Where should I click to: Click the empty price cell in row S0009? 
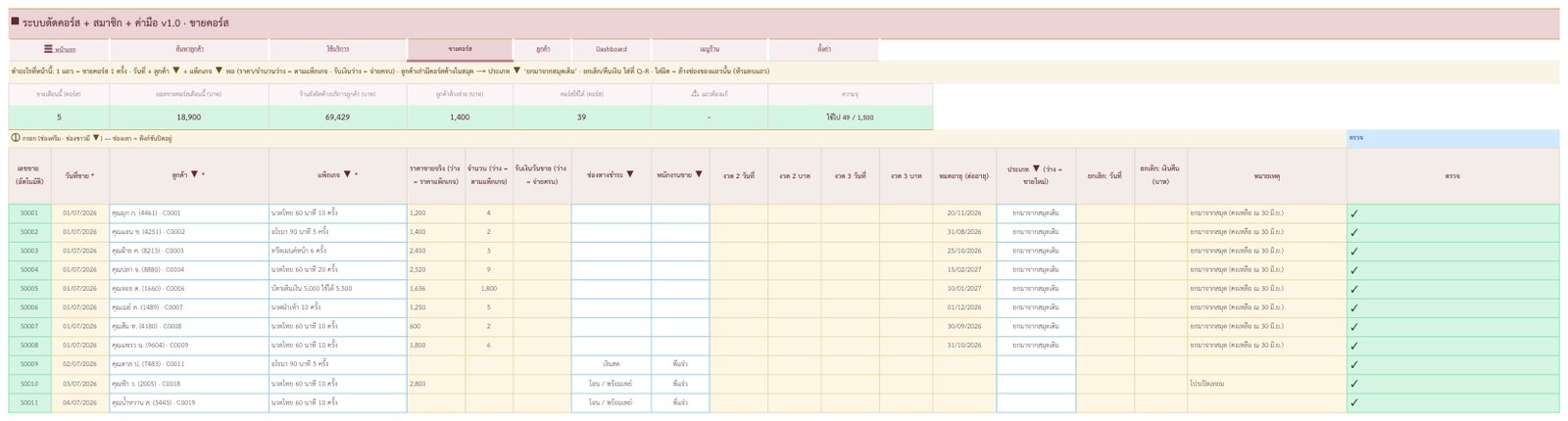(436, 364)
